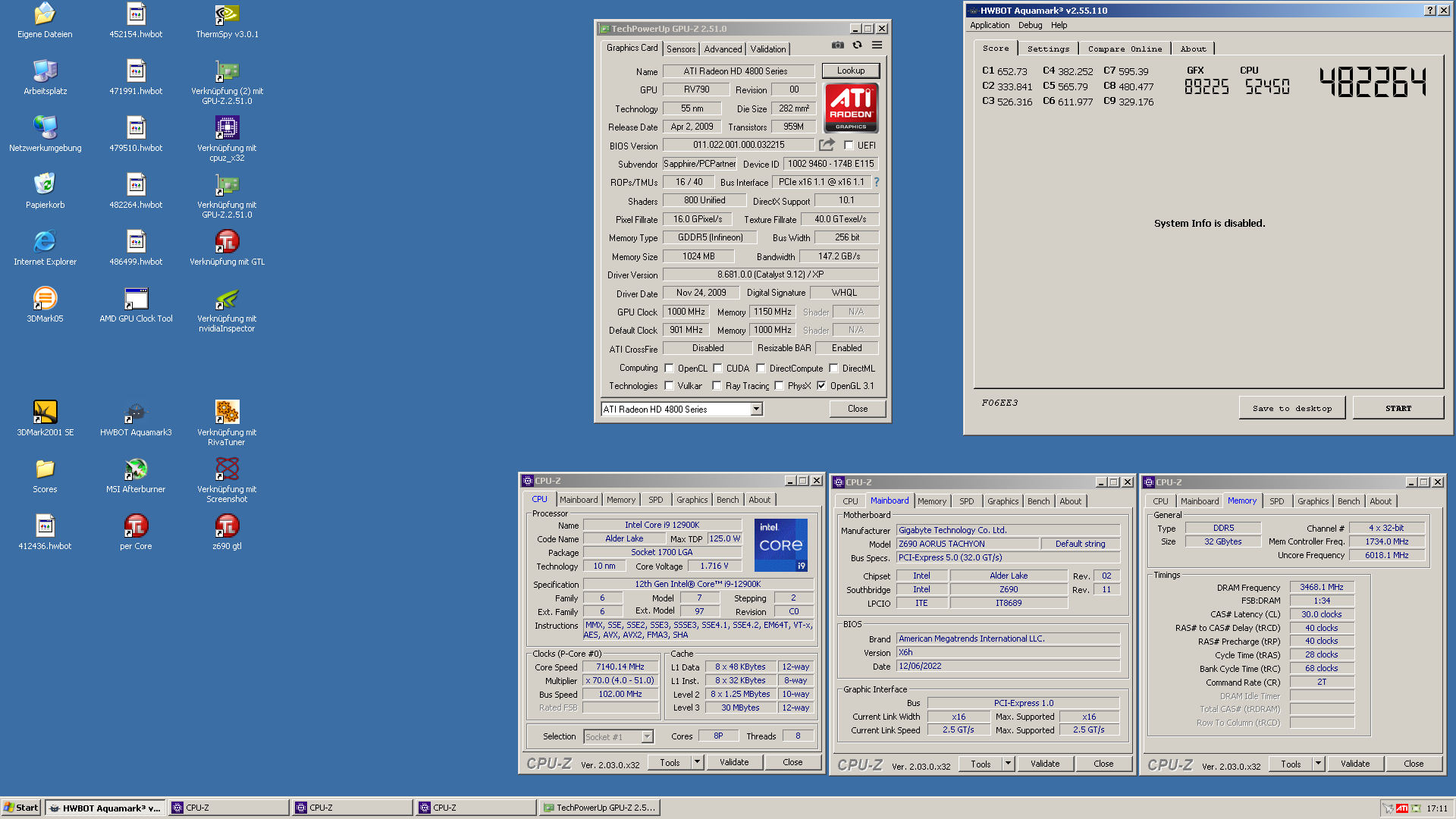Open the Compare Online tab in Aquamark
The width and height of the screenshot is (1456, 819).
point(1125,49)
